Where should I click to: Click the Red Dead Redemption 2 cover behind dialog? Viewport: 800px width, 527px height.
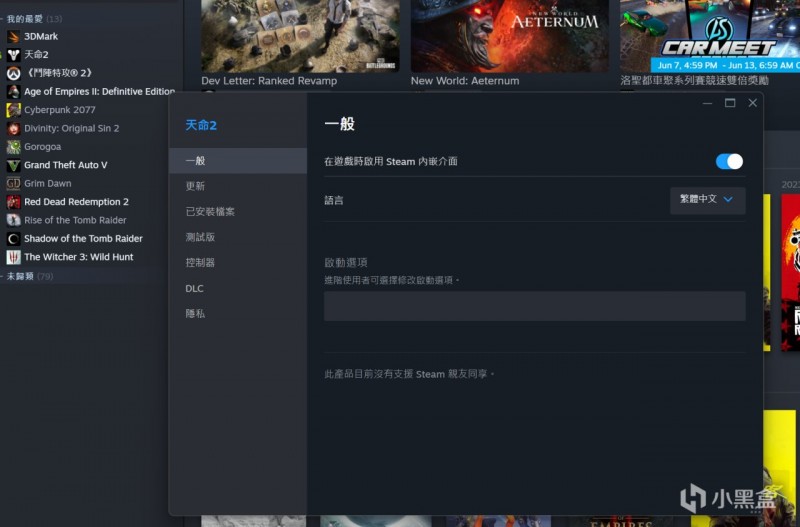tap(790, 272)
